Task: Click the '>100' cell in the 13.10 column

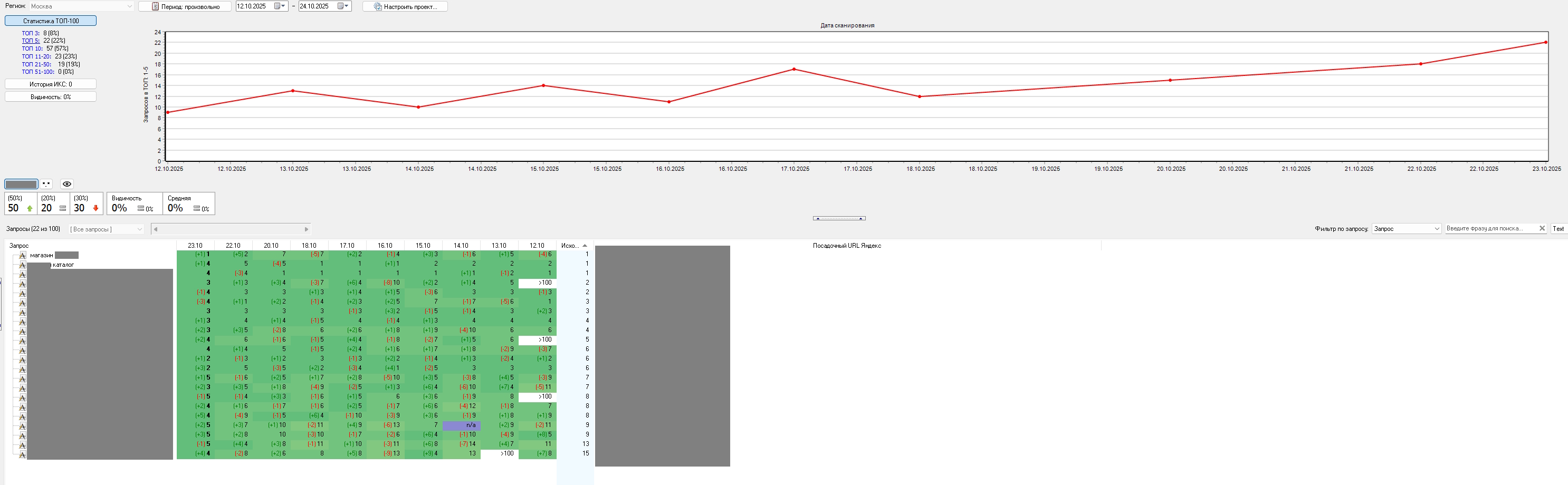Action: coord(500,453)
